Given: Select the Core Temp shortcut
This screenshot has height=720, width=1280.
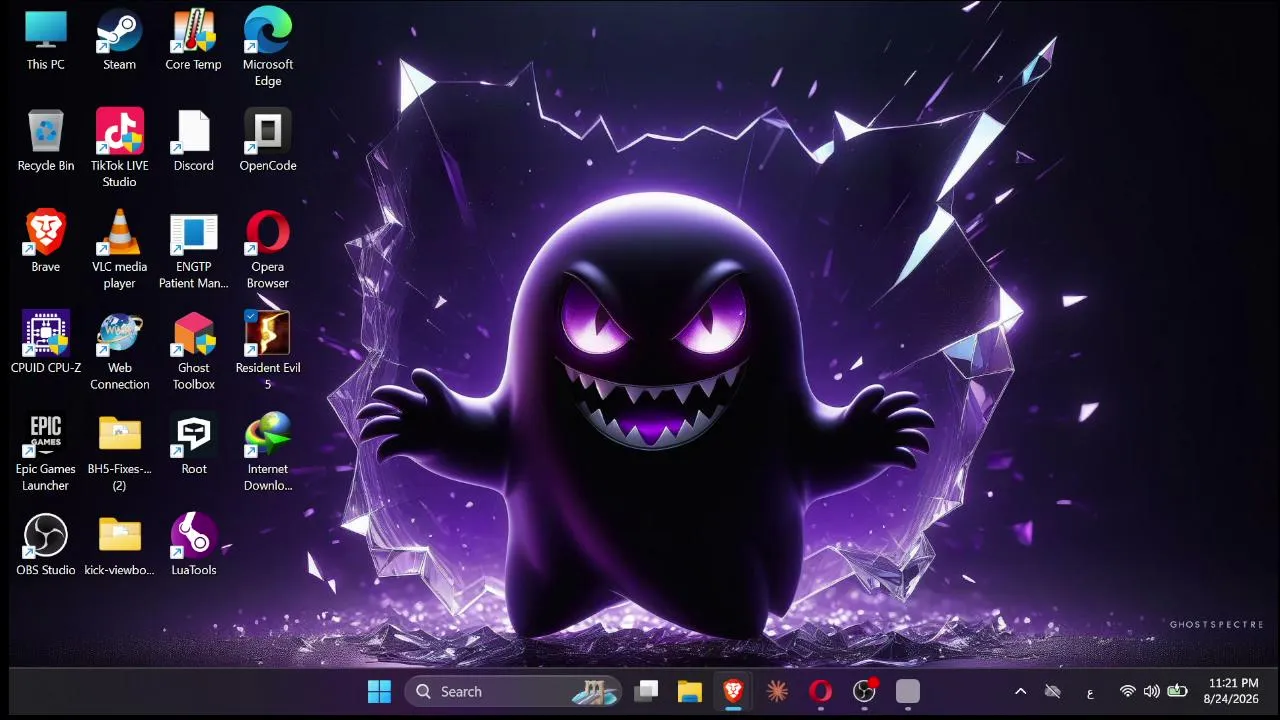Looking at the screenshot, I should click(194, 41).
